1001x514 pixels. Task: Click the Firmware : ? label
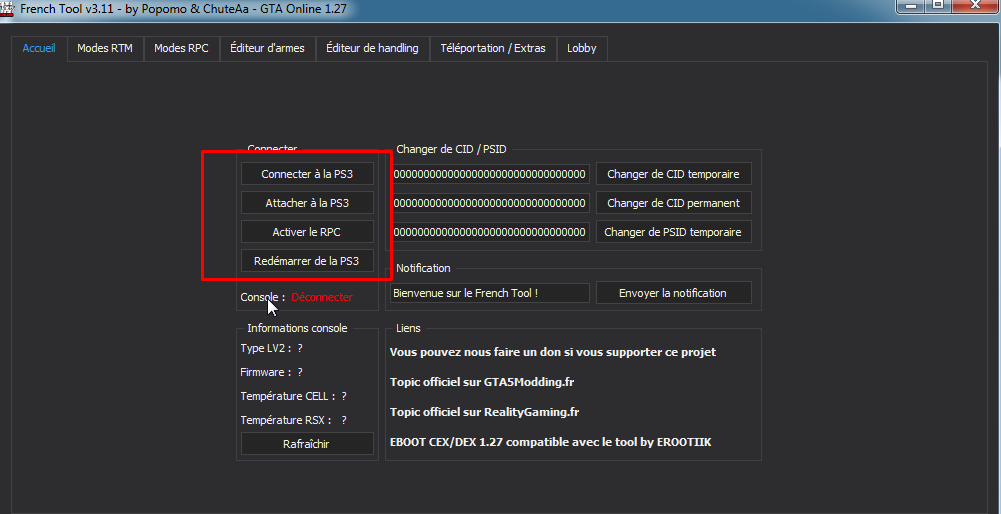click(x=271, y=372)
